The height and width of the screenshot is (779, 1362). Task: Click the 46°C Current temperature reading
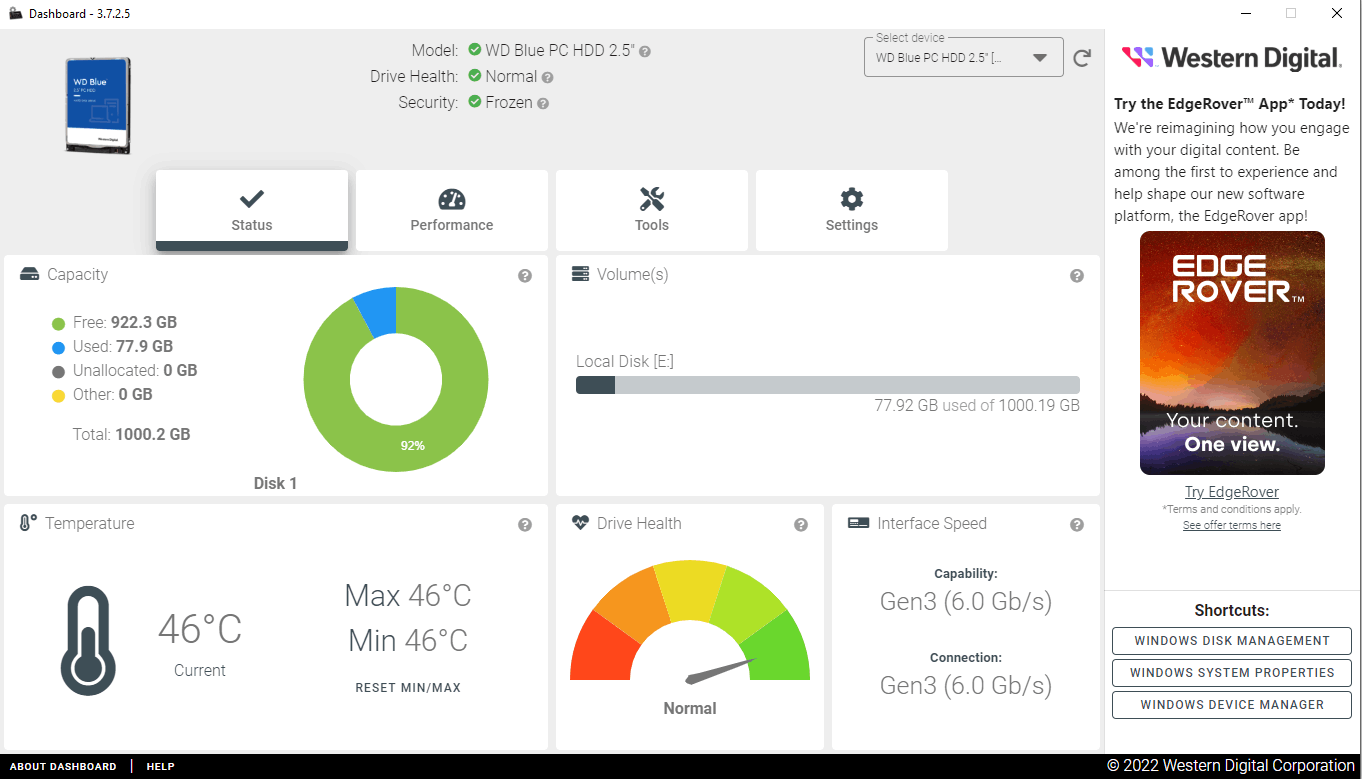(200, 630)
